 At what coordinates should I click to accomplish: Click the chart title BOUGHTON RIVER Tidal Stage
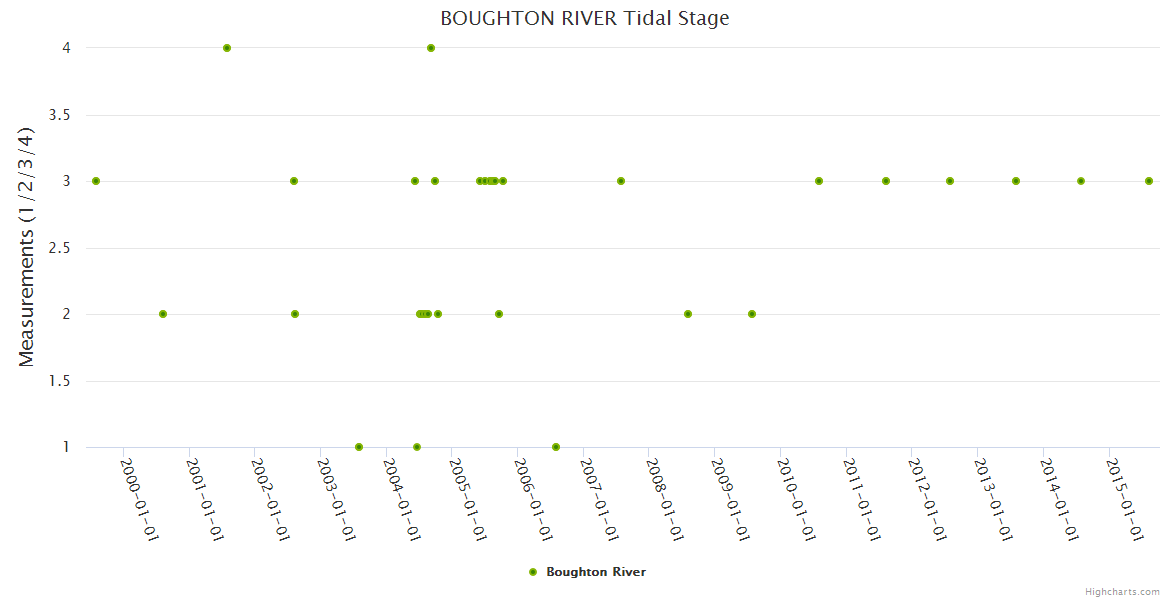coord(585,18)
